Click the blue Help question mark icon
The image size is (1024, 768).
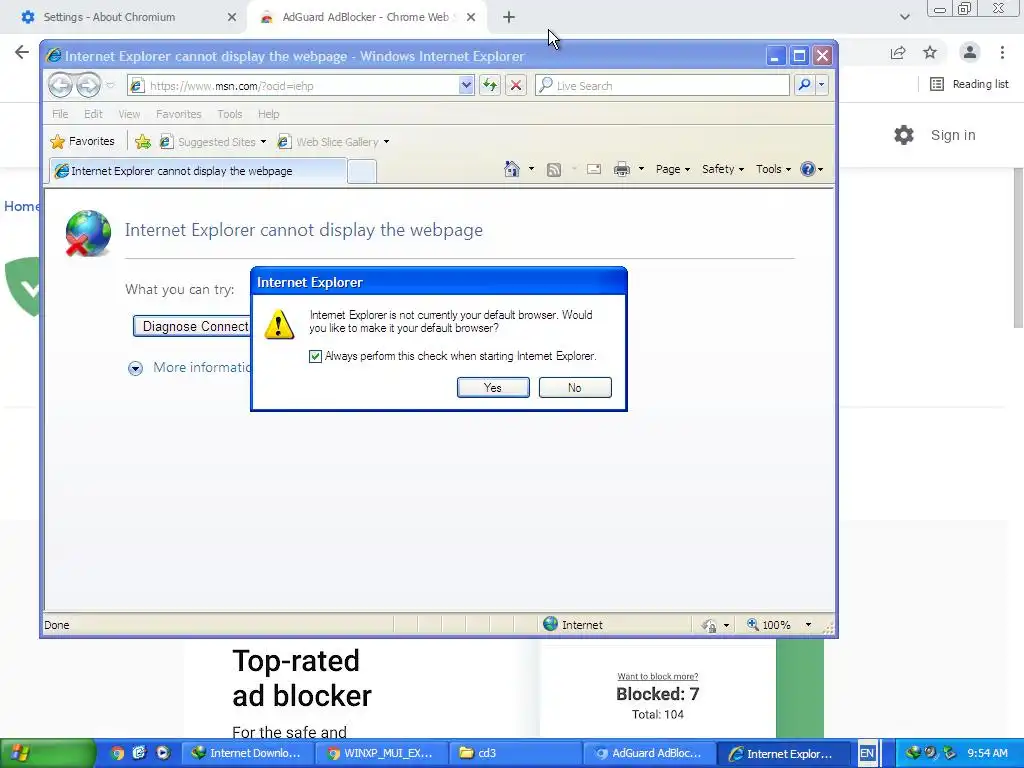(808, 169)
